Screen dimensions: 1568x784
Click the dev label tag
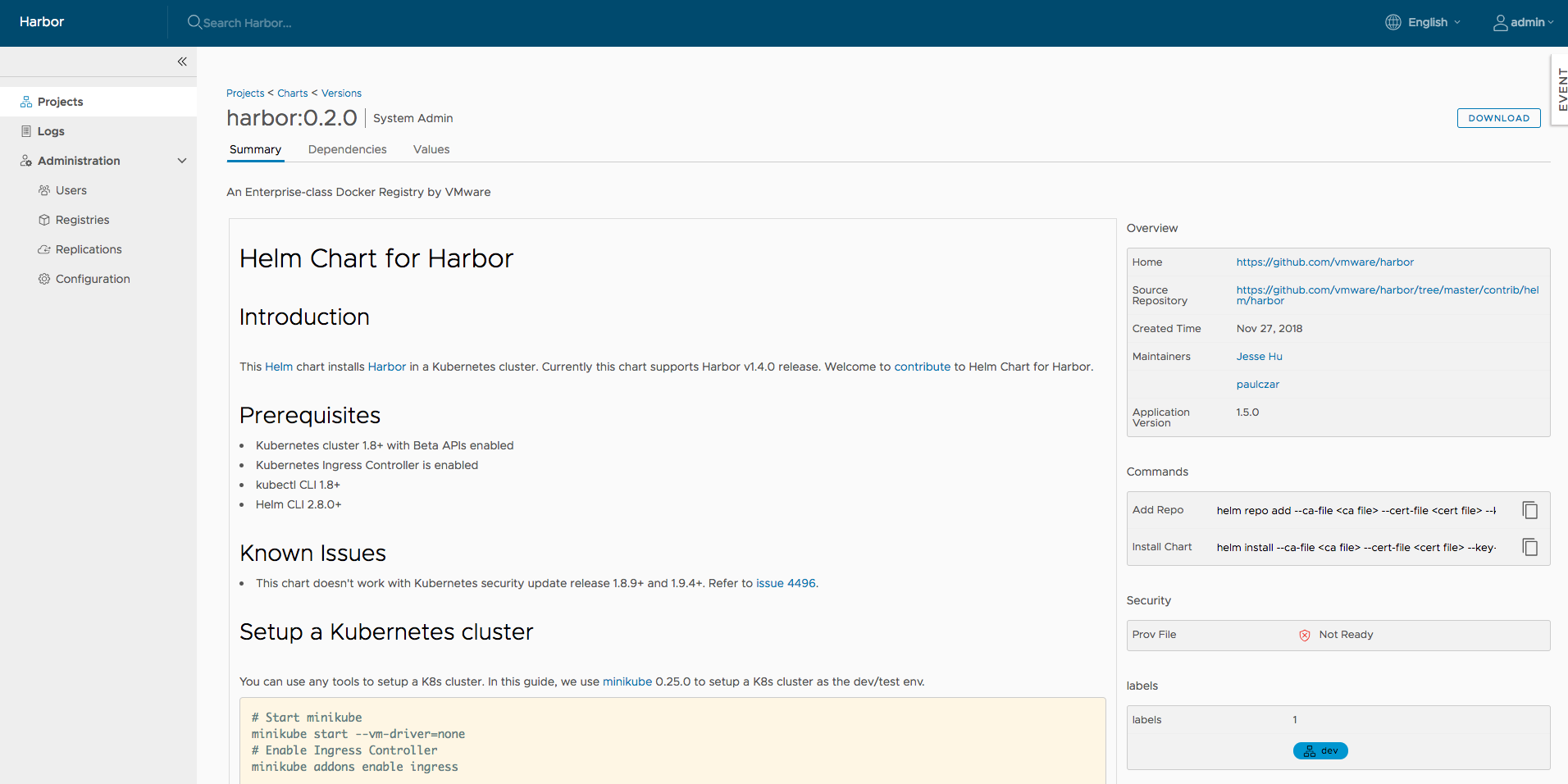coord(1320,750)
